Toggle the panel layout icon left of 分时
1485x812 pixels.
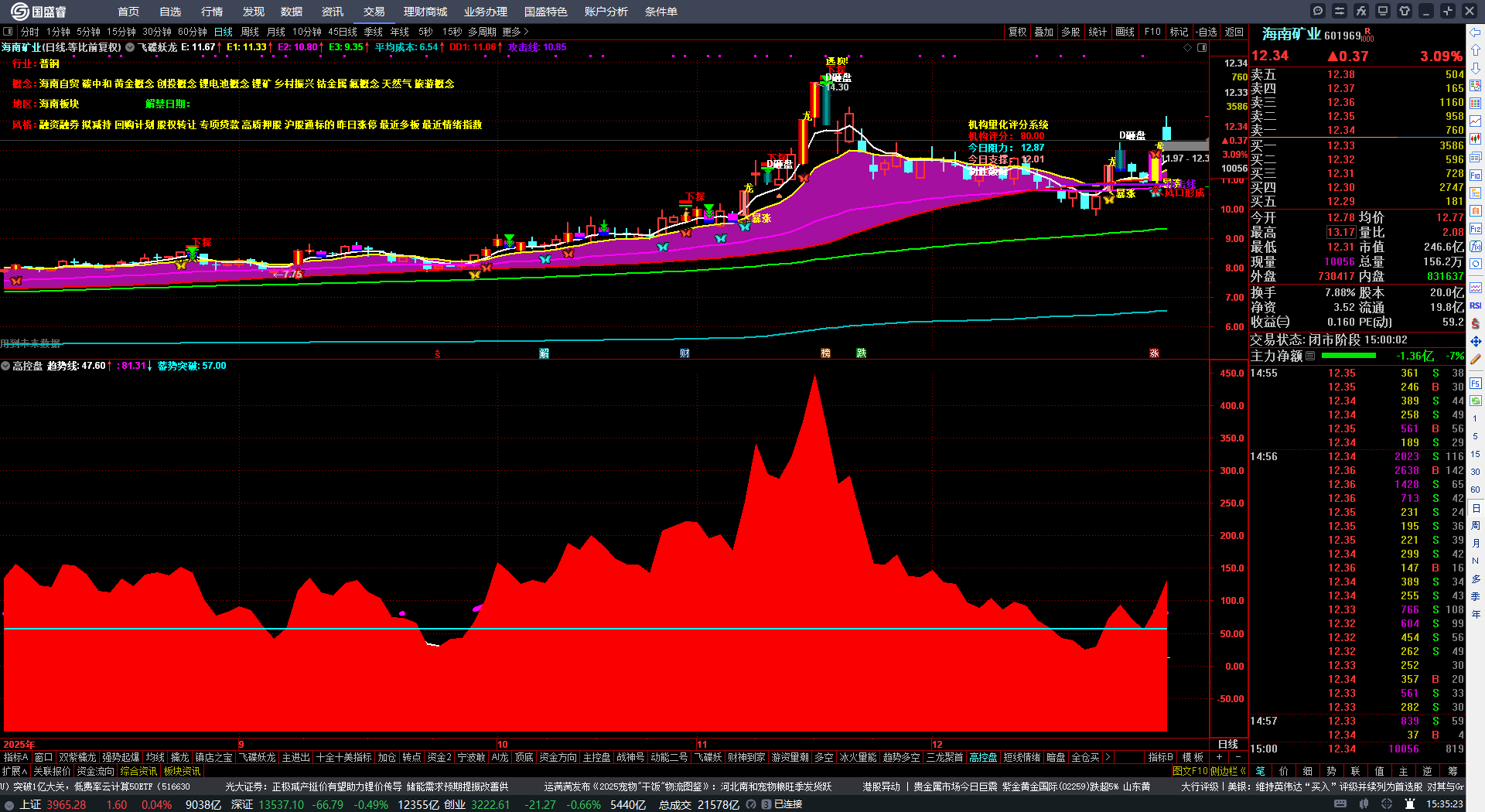point(8,32)
